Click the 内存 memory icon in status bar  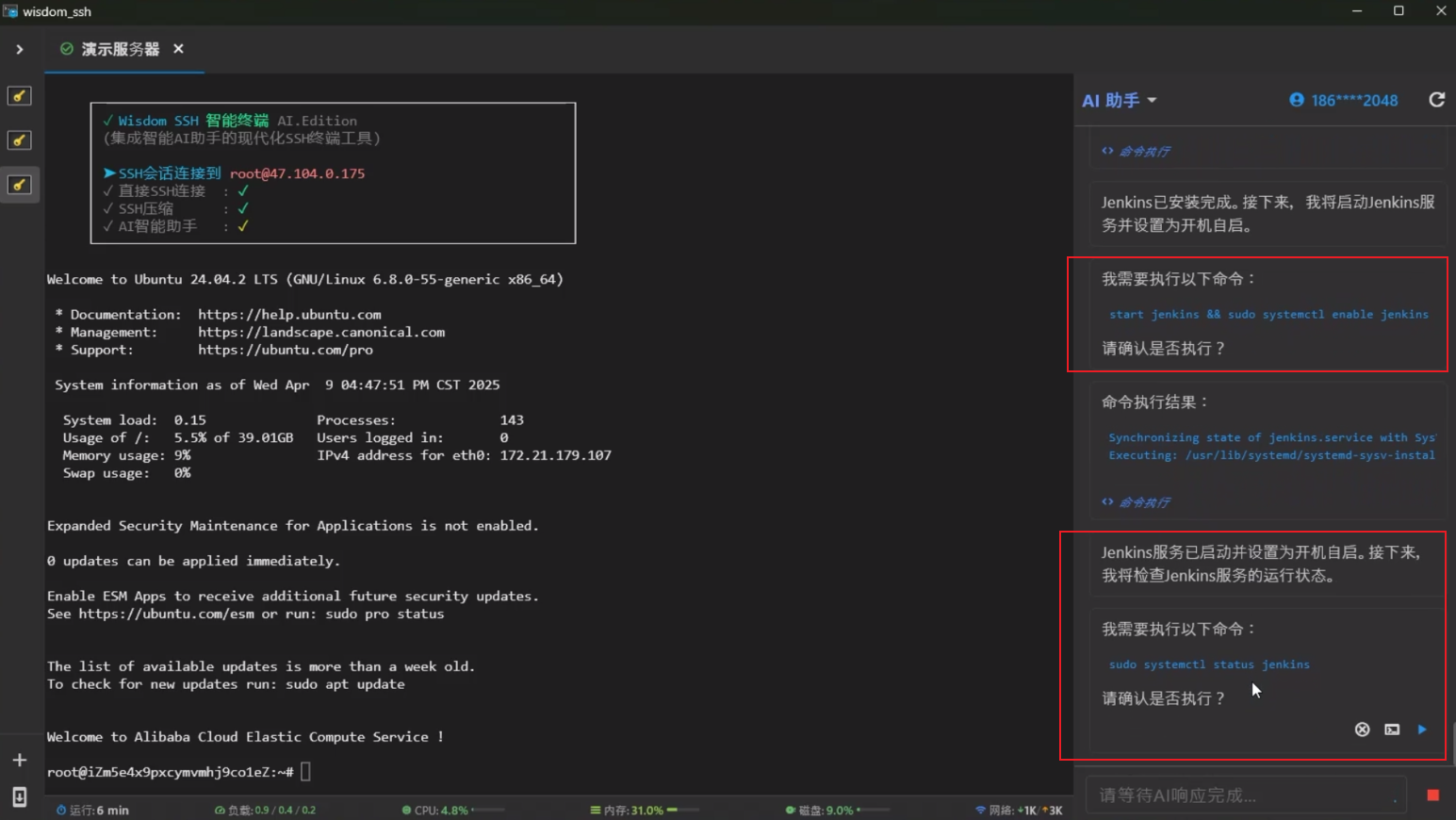[x=596, y=811]
